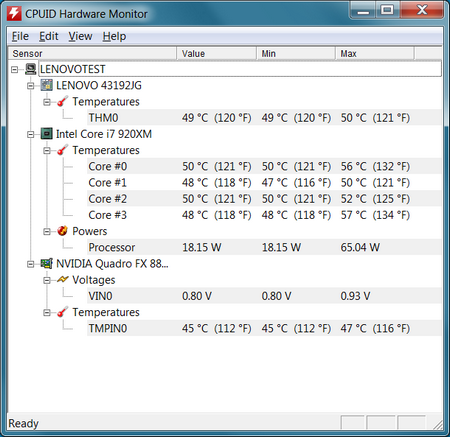Viewport: 450px width, 437px height.
Task: Click the Powers flame icon
Action: pyautogui.click(x=63, y=231)
